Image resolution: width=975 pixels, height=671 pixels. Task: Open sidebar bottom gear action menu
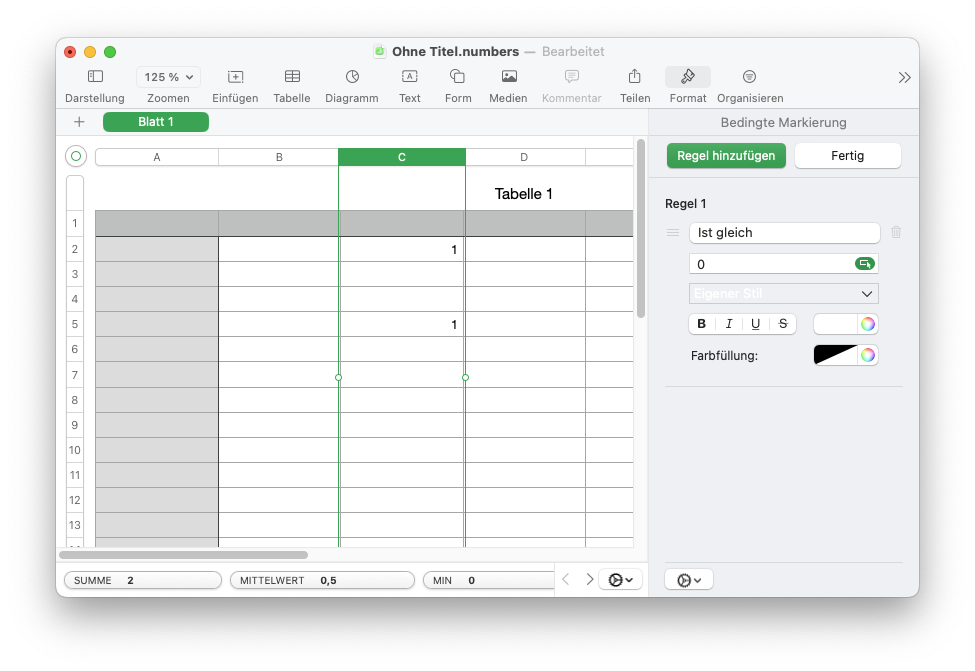coord(689,580)
